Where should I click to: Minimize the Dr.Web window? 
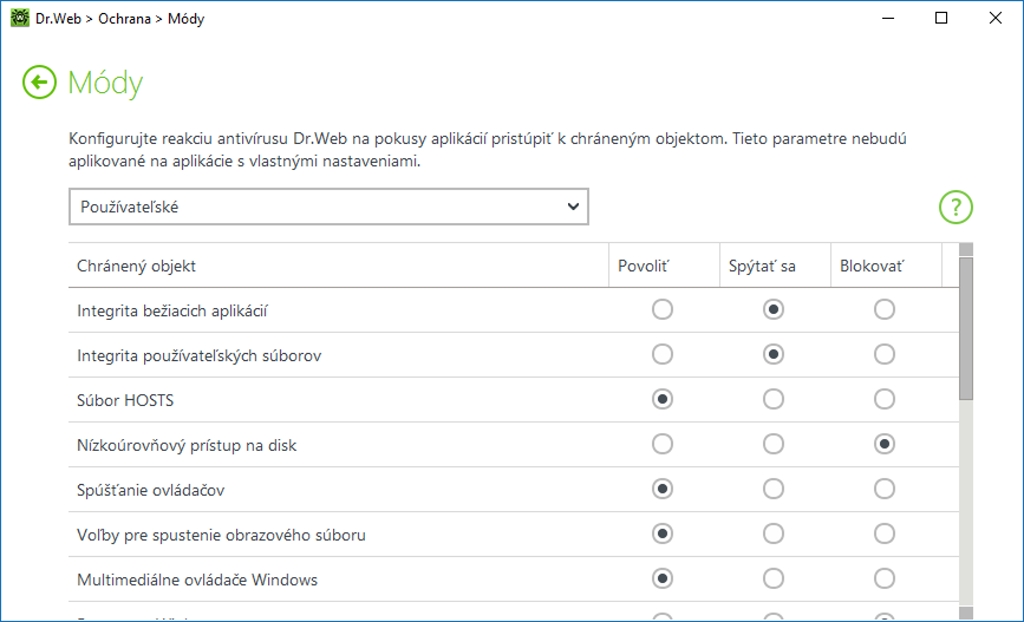click(x=887, y=18)
